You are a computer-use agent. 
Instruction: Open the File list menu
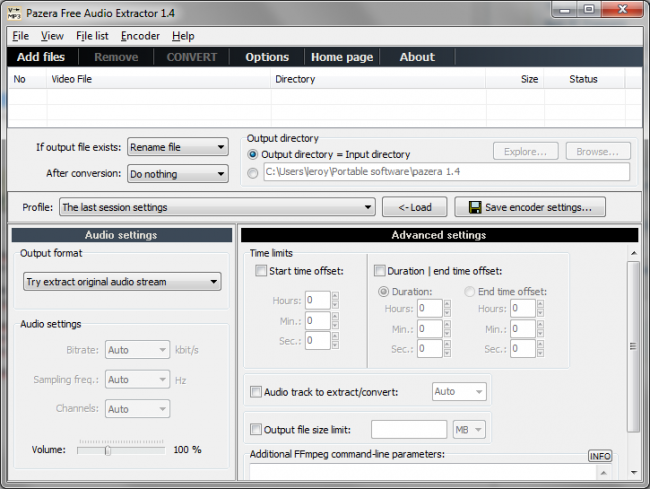pos(92,36)
